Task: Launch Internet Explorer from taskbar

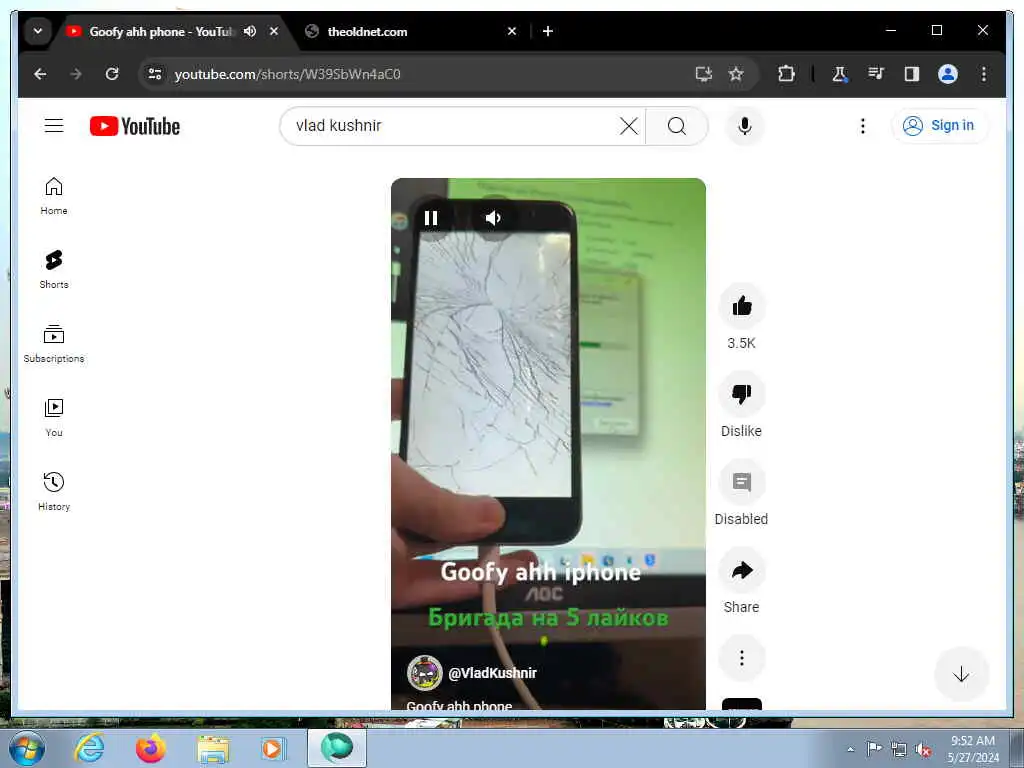Action: coord(89,748)
